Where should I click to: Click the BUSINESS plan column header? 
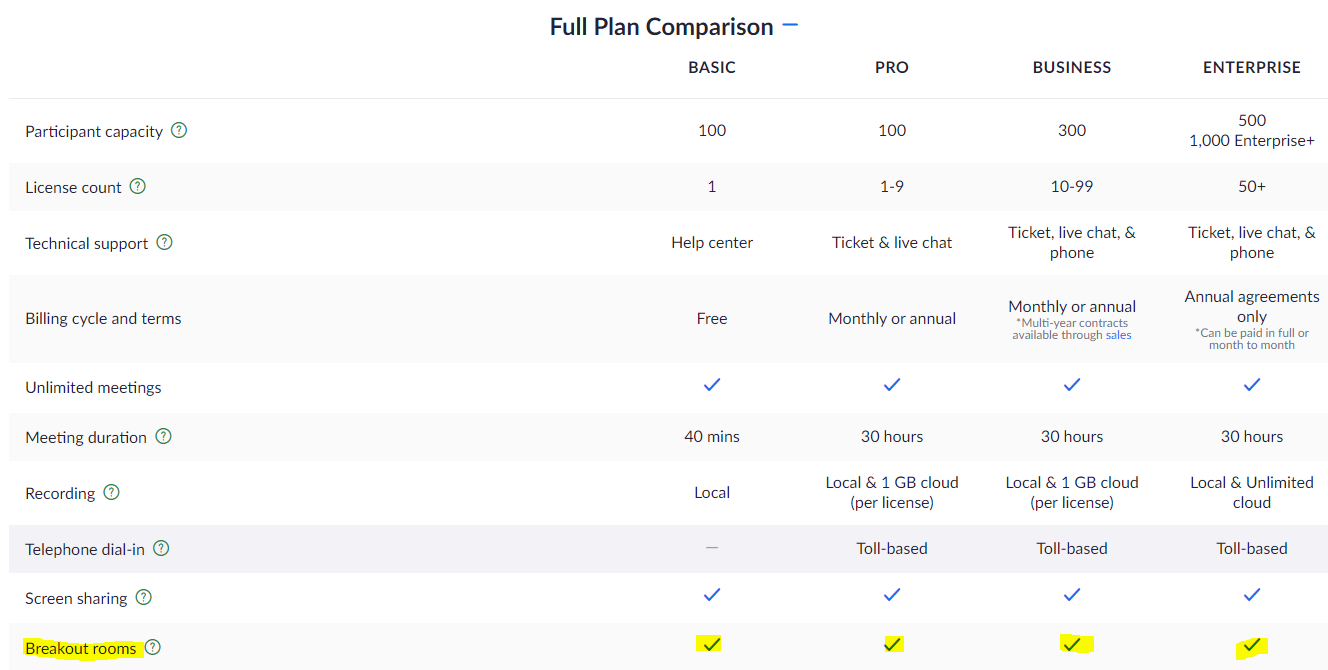(1072, 68)
